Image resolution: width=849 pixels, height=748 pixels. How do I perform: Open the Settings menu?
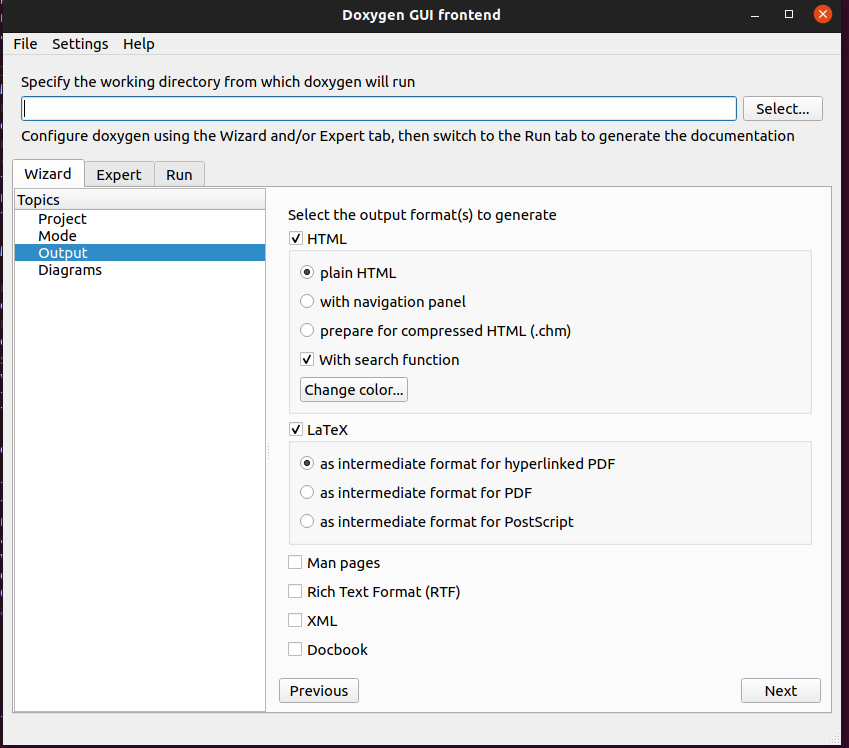click(x=80, y=44)
